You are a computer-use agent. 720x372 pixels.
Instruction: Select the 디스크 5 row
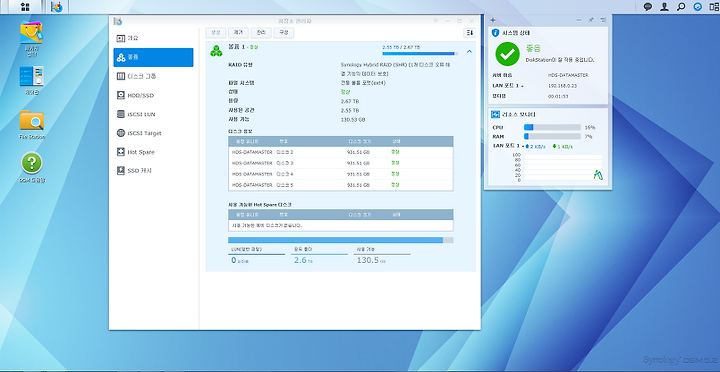pos(340,185)
